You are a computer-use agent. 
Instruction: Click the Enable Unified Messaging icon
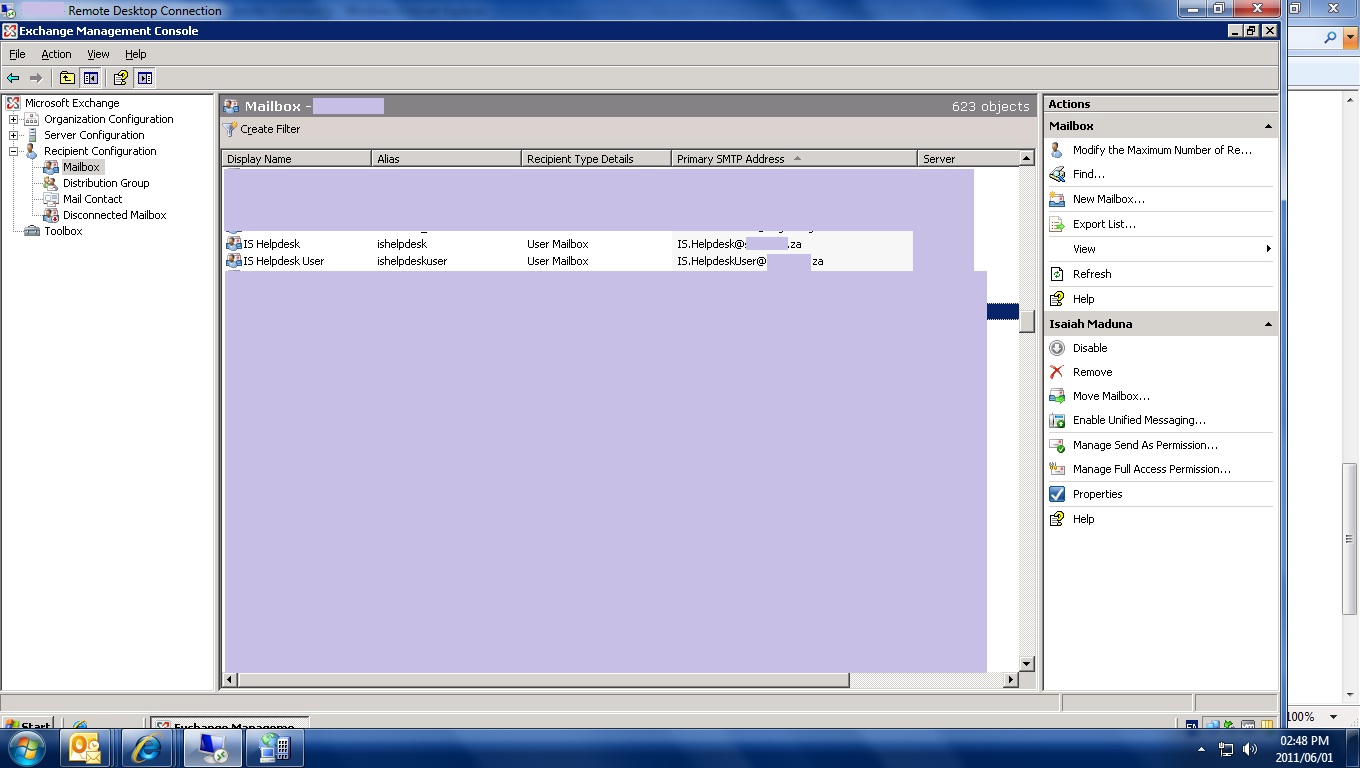pos(1057,421)
